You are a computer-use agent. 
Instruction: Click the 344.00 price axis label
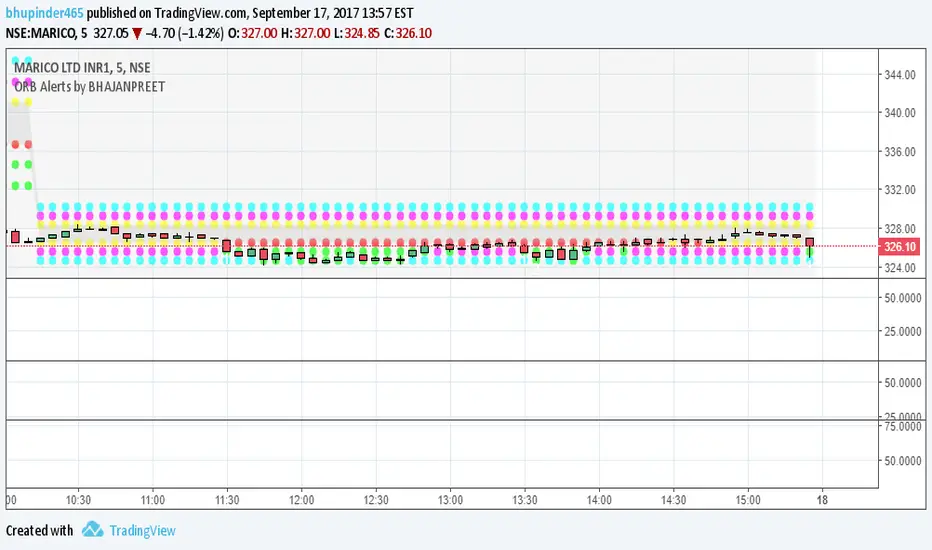[x=900, y=75]
